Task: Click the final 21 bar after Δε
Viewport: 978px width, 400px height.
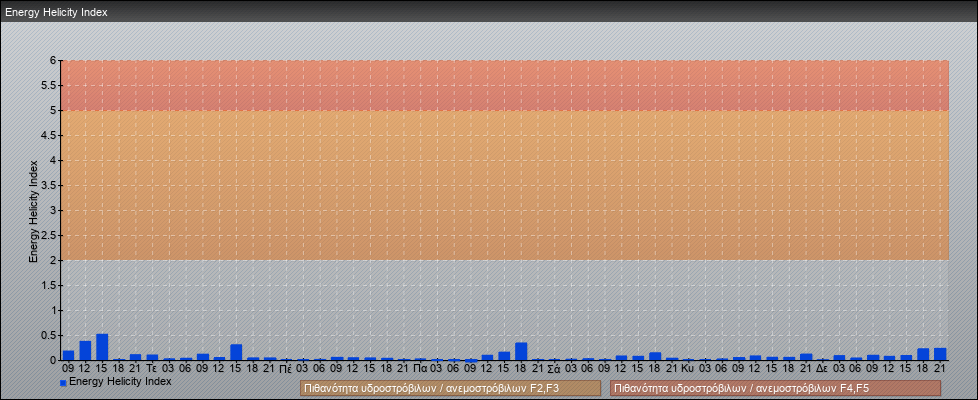Action: [940, 354]
